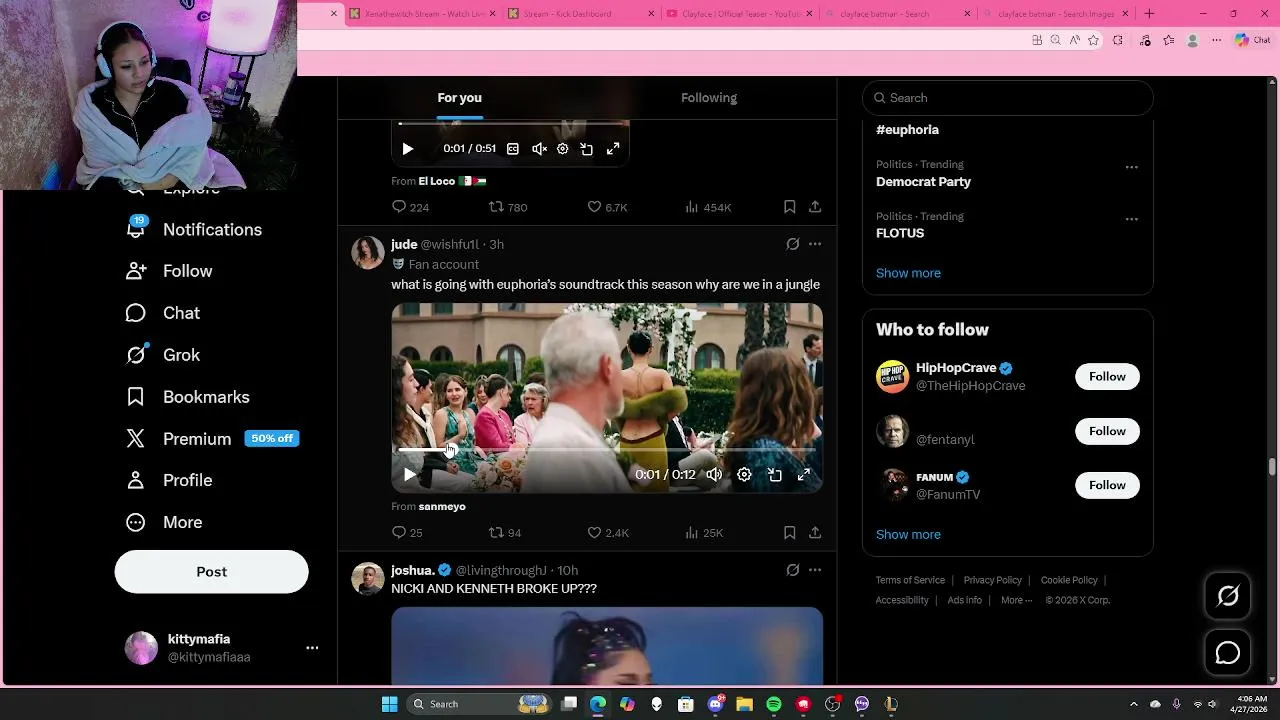Image resolution: width=1280 pixels, height=720 pixels.
Task: Open Chat in the left sidebar
Action: click(163, 313)
